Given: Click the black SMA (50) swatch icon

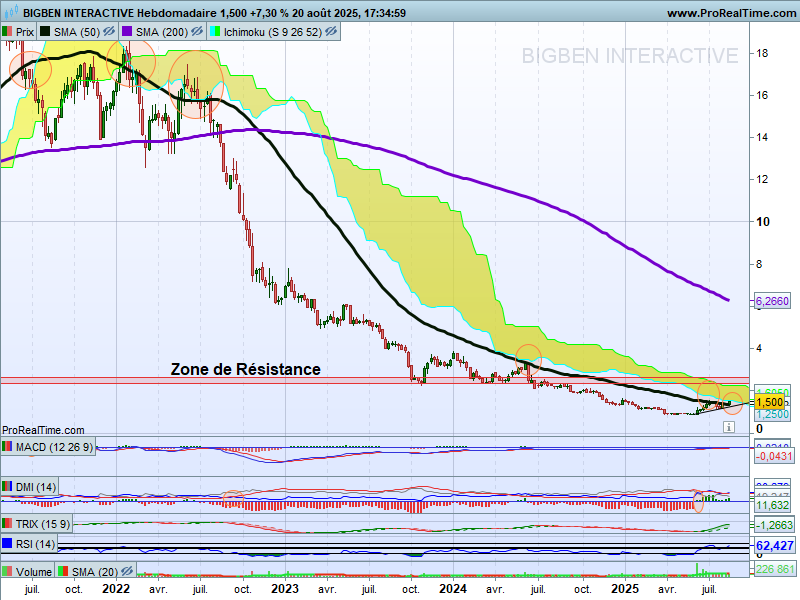Looking at the screenshot, I should (44, 30).
